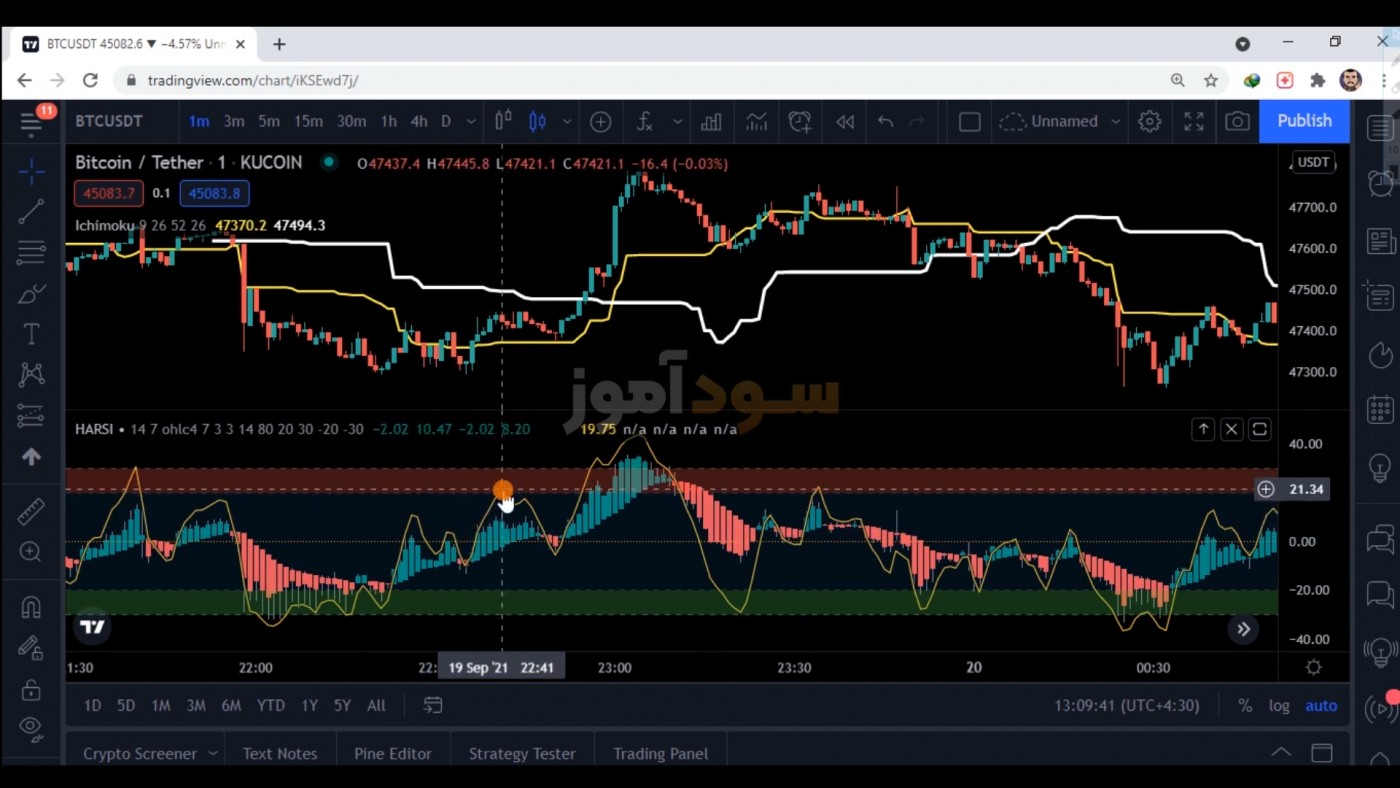The height and width of the screenshot is (788, 1400).
Task: Toggle magnet mode for drawings
Action: coord(31,607)
